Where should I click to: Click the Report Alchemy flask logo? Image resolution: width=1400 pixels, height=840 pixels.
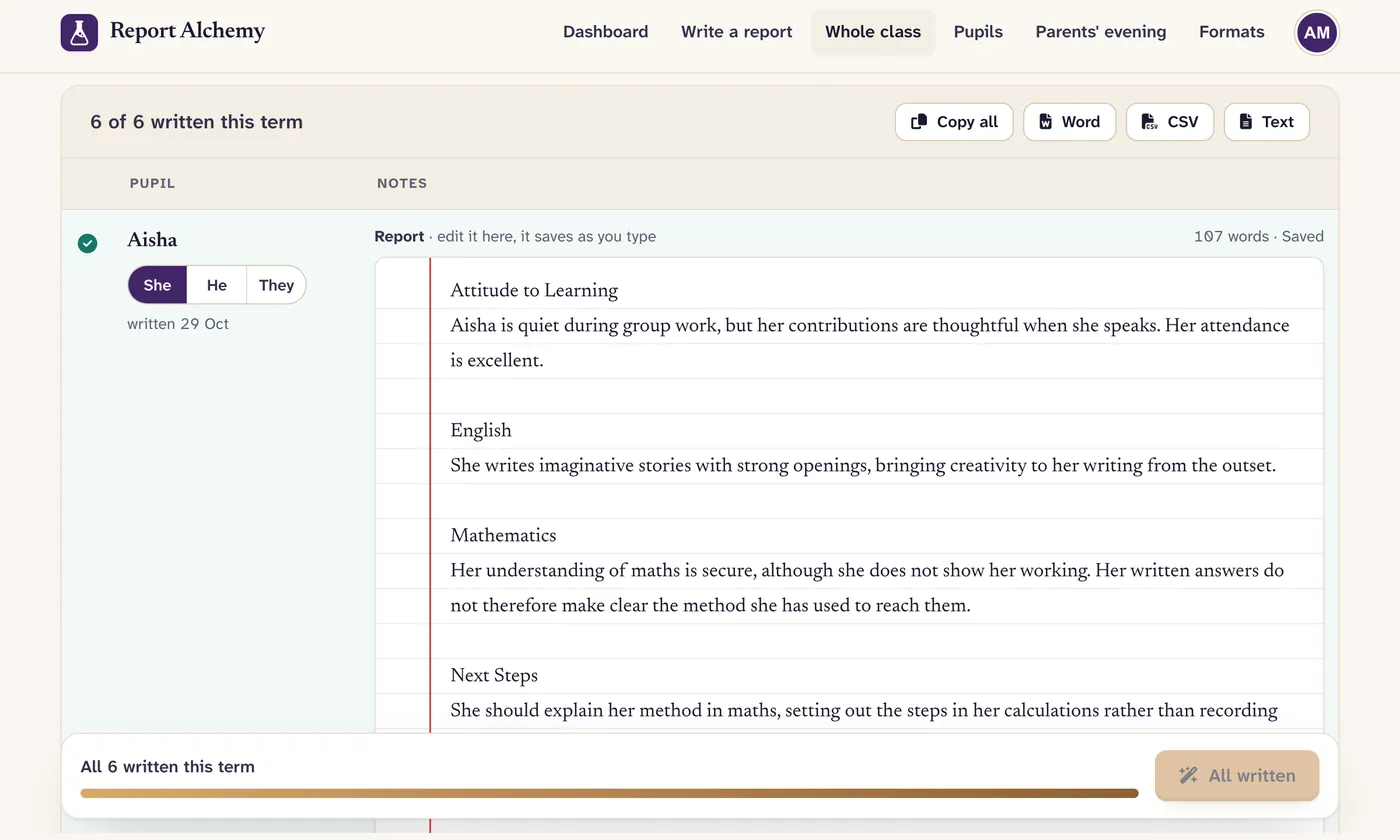tap(79, 32)
